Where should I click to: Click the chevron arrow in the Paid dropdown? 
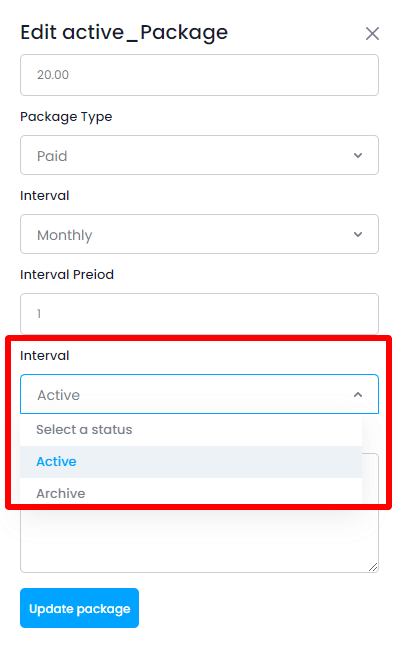pyautogui.click(x=358, y=155)
